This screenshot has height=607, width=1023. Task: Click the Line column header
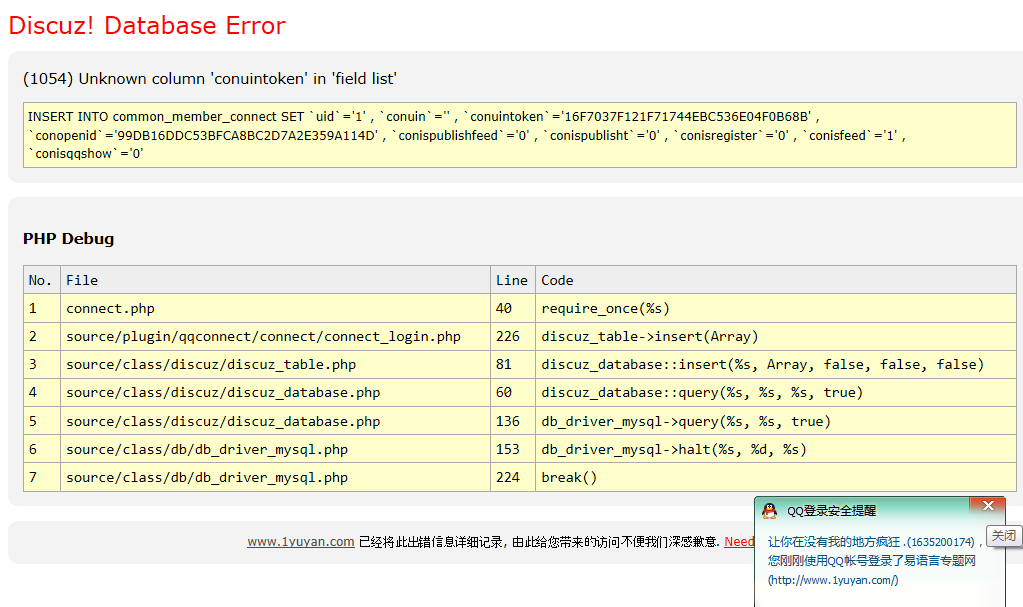(511, 280)
